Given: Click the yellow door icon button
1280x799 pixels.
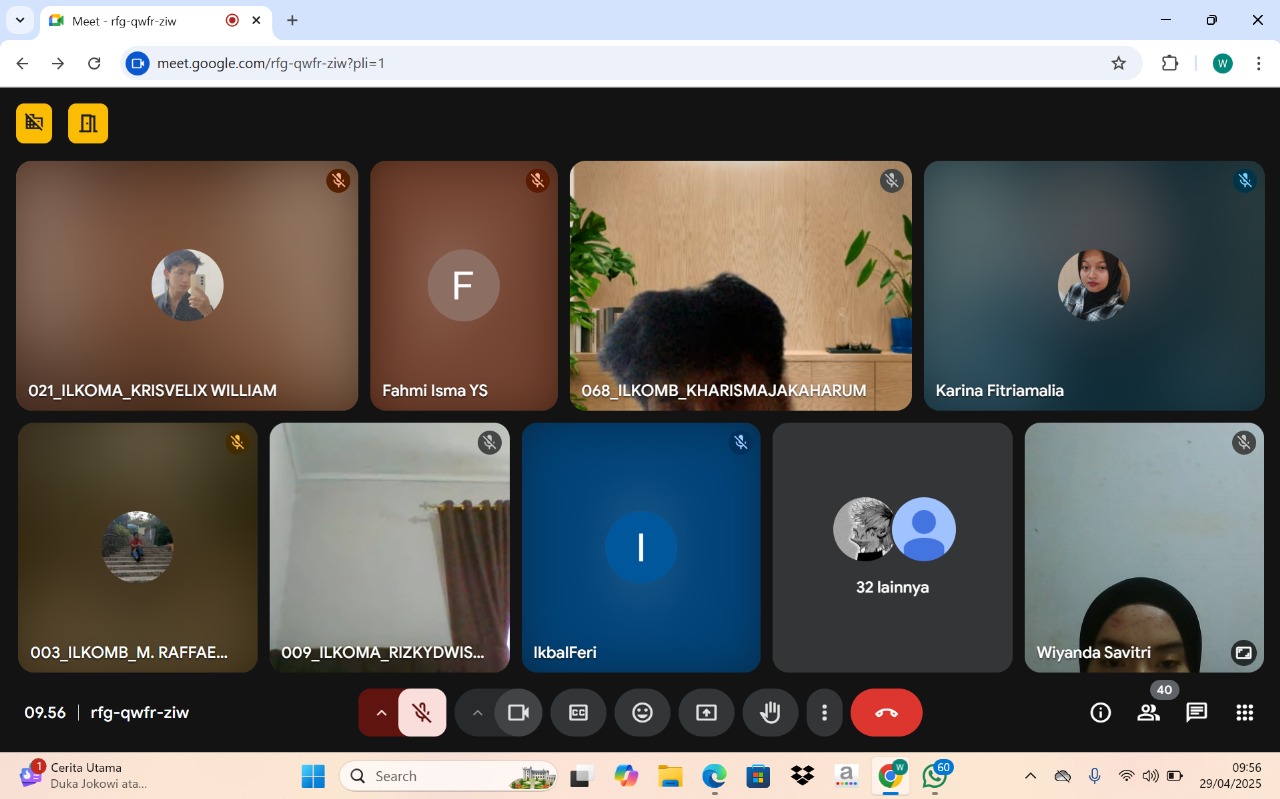Looking at the screenshot, I should 88,123.
